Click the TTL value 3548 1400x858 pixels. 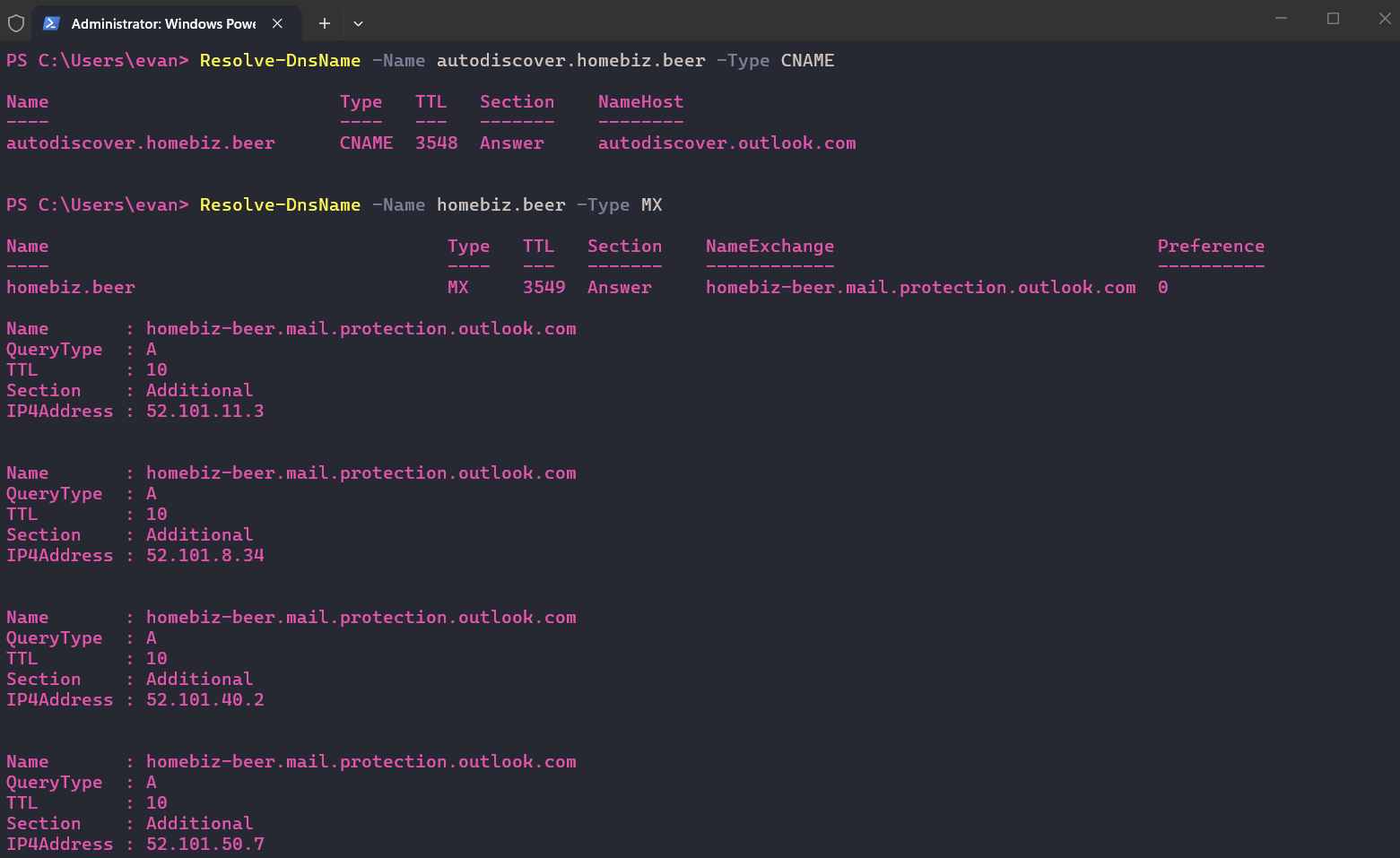tap(437, 143)
